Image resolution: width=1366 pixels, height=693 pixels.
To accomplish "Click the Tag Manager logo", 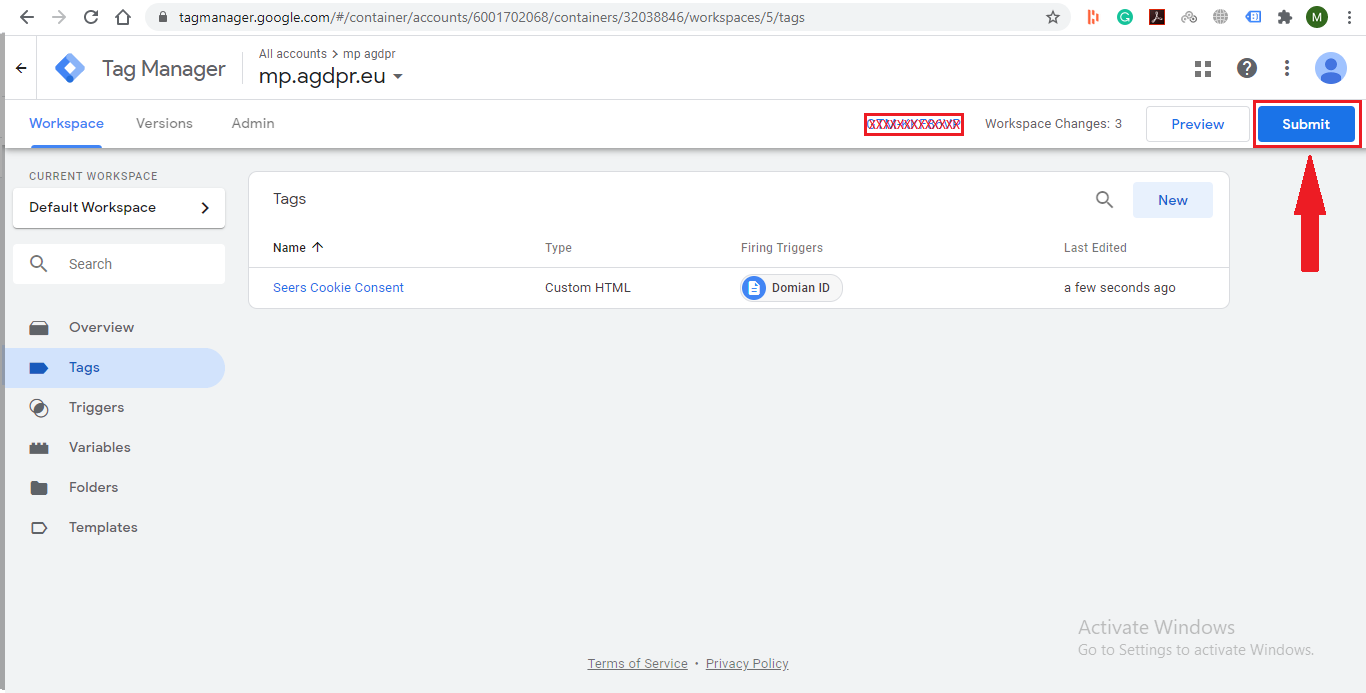I will tap(70, 68).
